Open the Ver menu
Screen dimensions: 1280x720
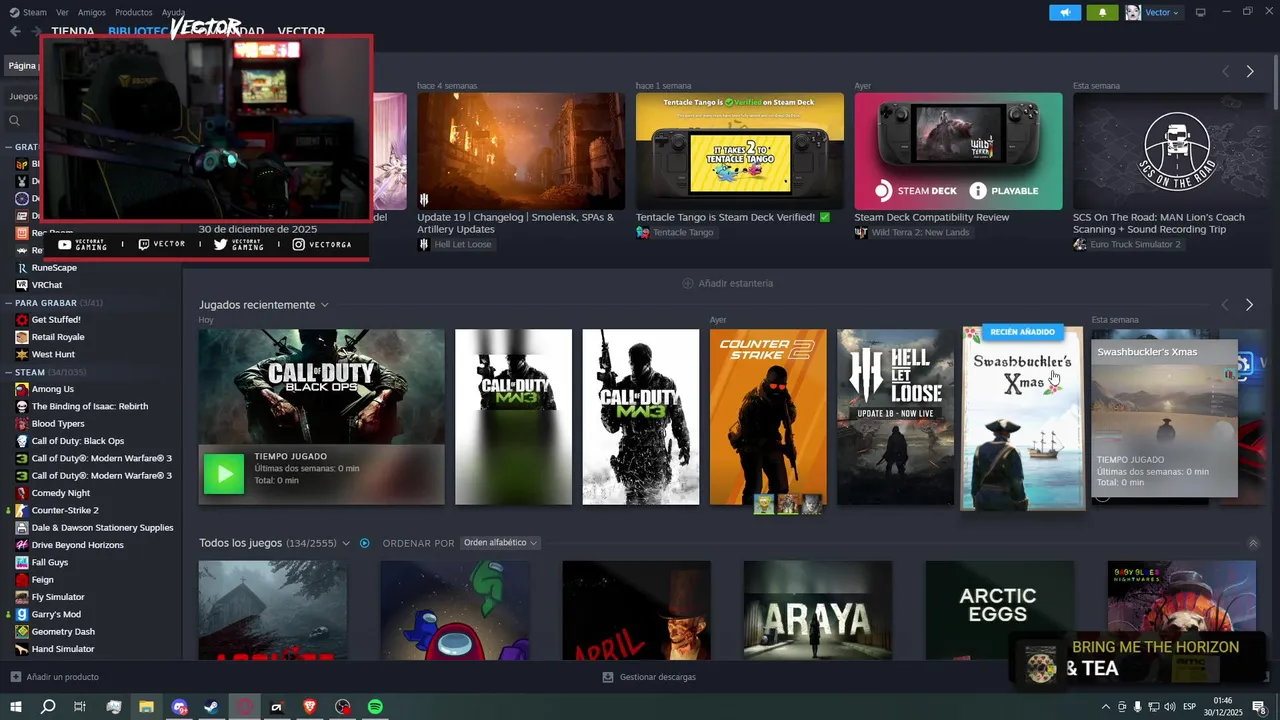click(x=63, y=12)
